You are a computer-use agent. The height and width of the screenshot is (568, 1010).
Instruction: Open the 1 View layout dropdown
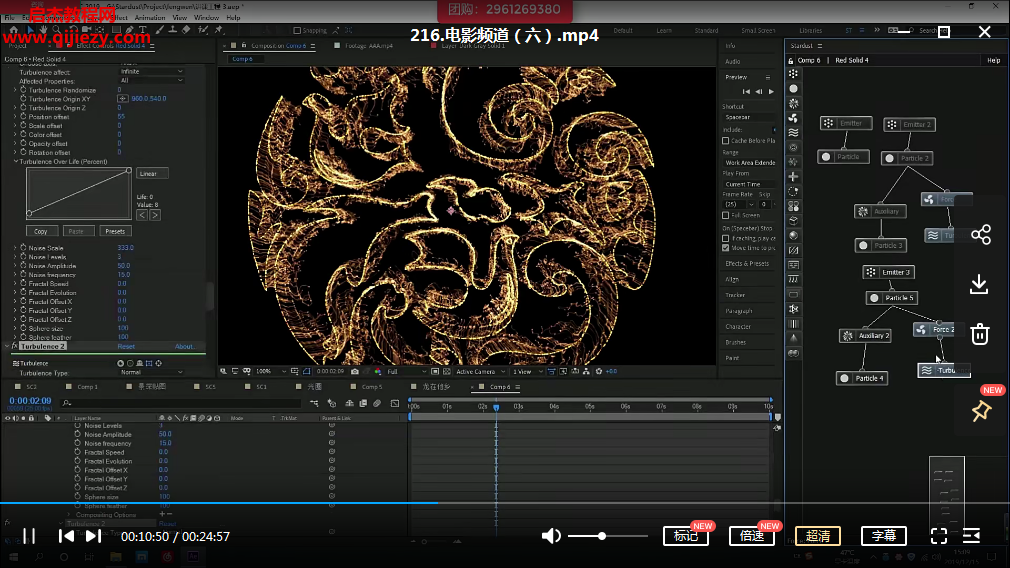coord(528,372)
